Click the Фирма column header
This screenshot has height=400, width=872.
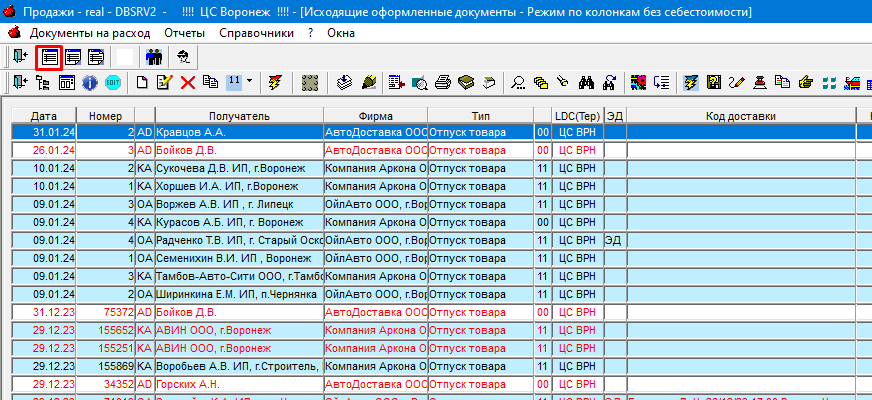pyautogui.click(x=376, y=116)
